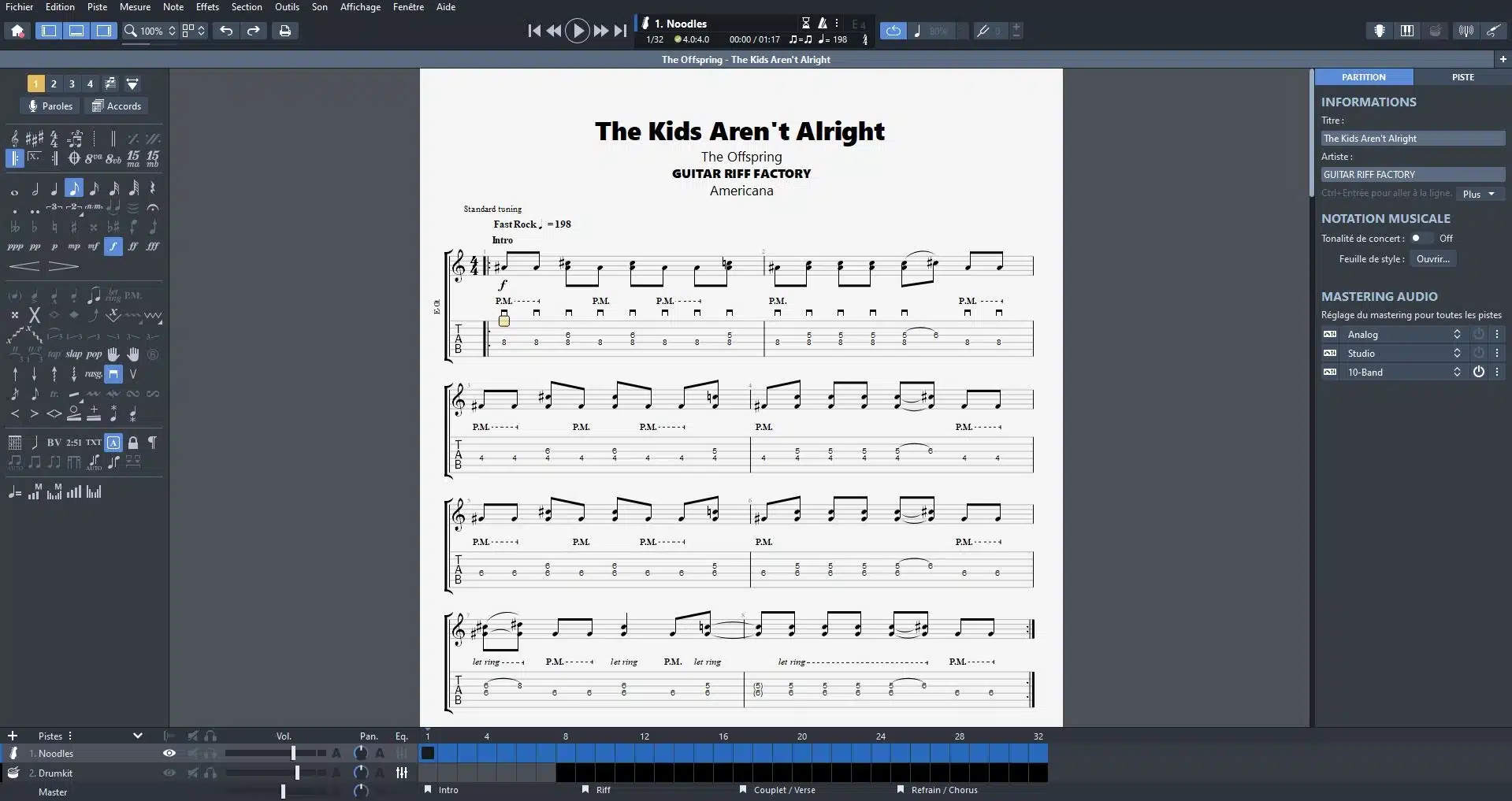Click the 8va octave icon

[x=94, y=158]
